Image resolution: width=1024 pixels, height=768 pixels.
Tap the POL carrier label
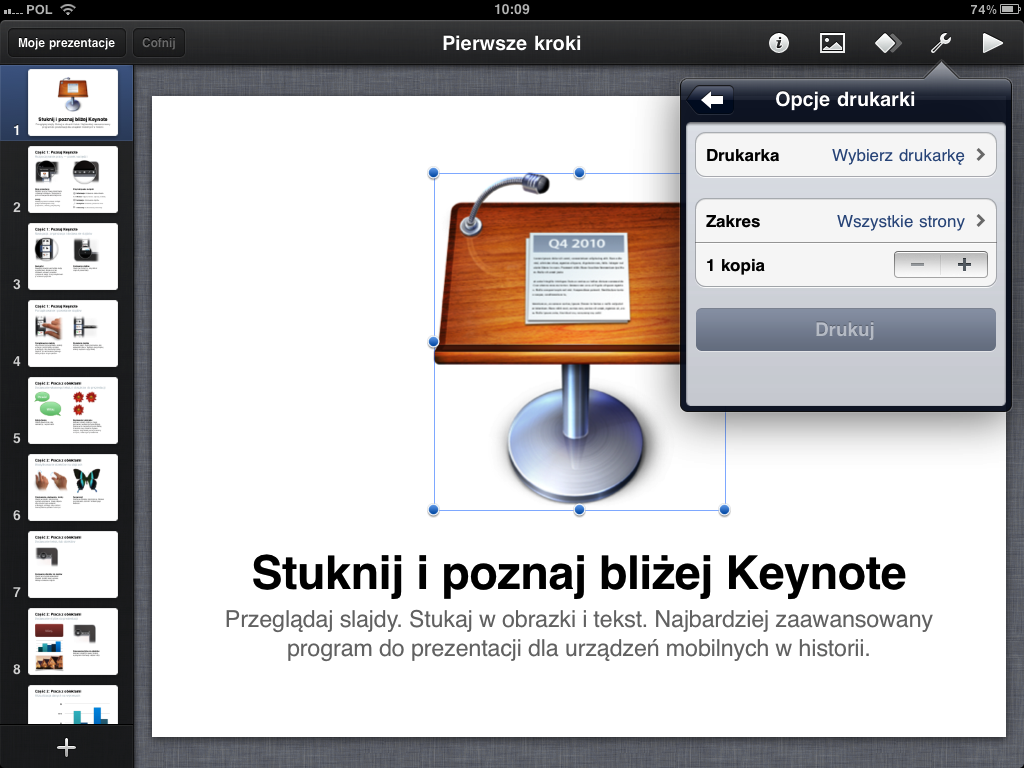point(39,10)
